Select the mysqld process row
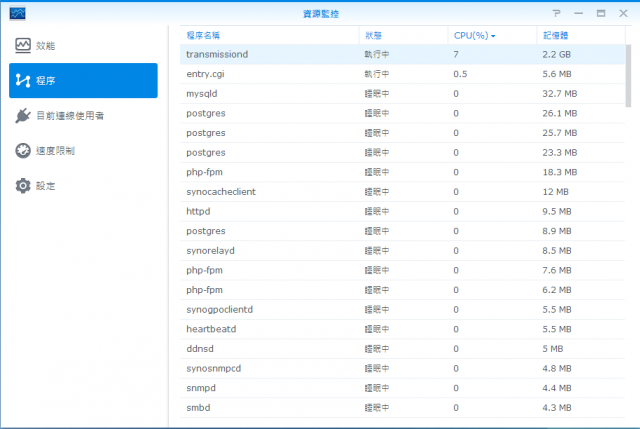This screenshot has height=429, width=640. pos(402,93)
